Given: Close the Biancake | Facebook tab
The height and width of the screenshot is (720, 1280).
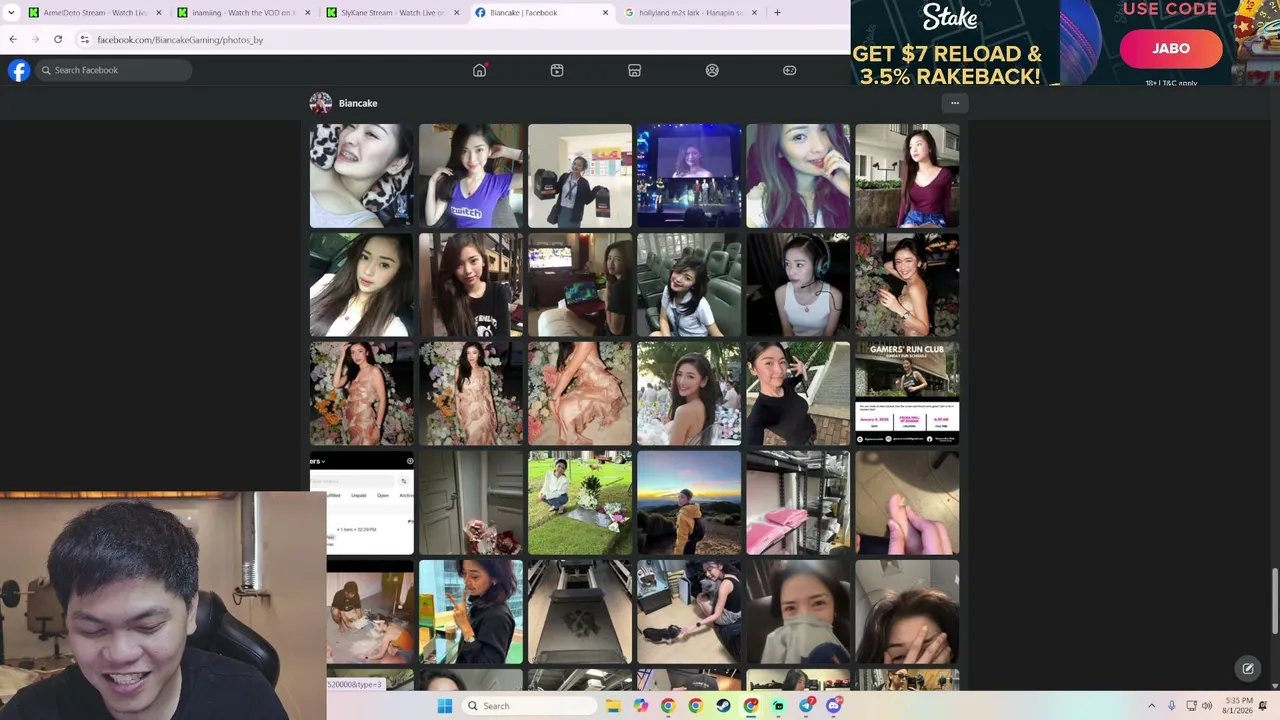Looking at the screenshot, I should [605, 13].
